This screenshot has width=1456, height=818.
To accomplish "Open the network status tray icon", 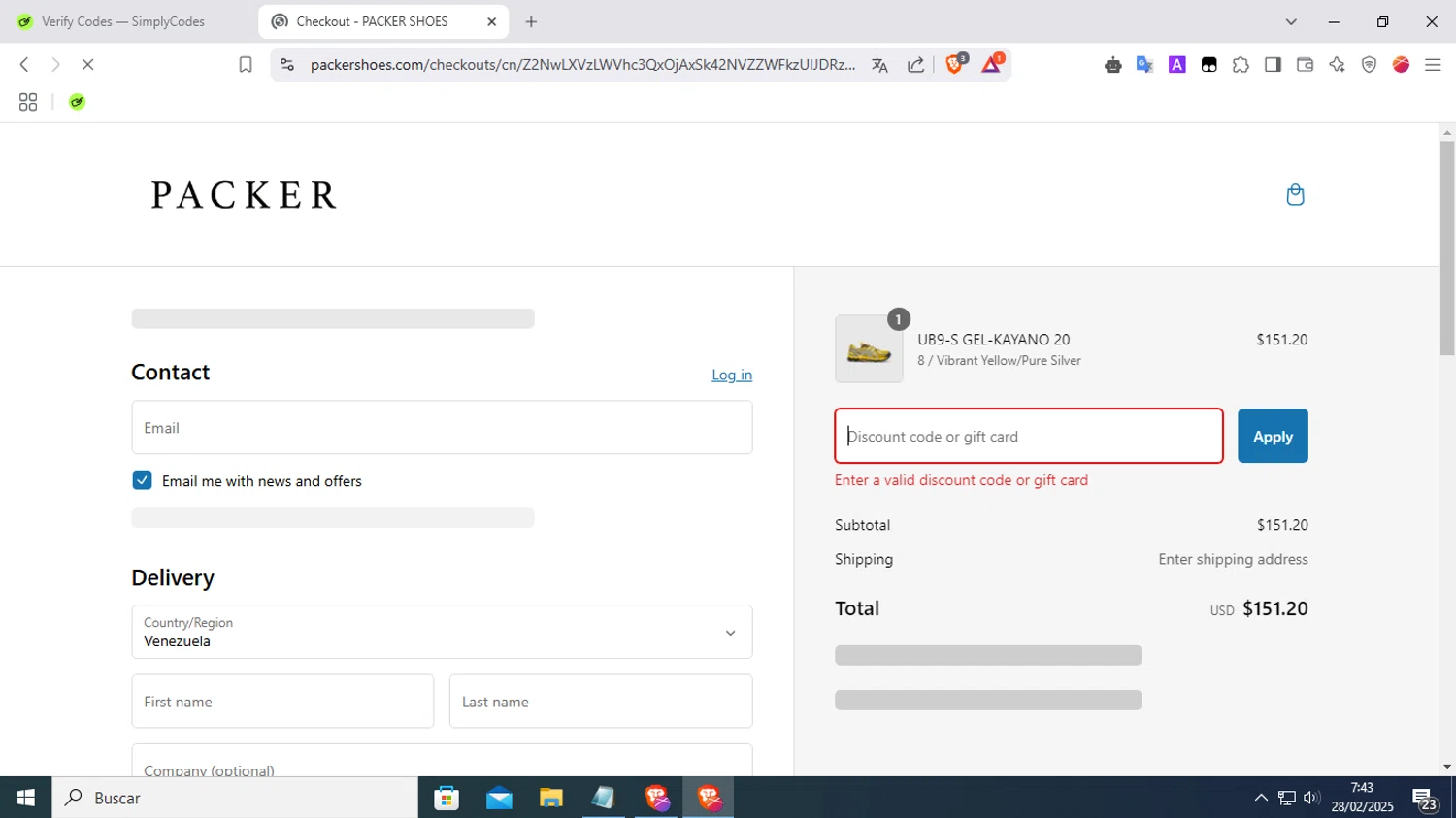I will [1286, 798].
